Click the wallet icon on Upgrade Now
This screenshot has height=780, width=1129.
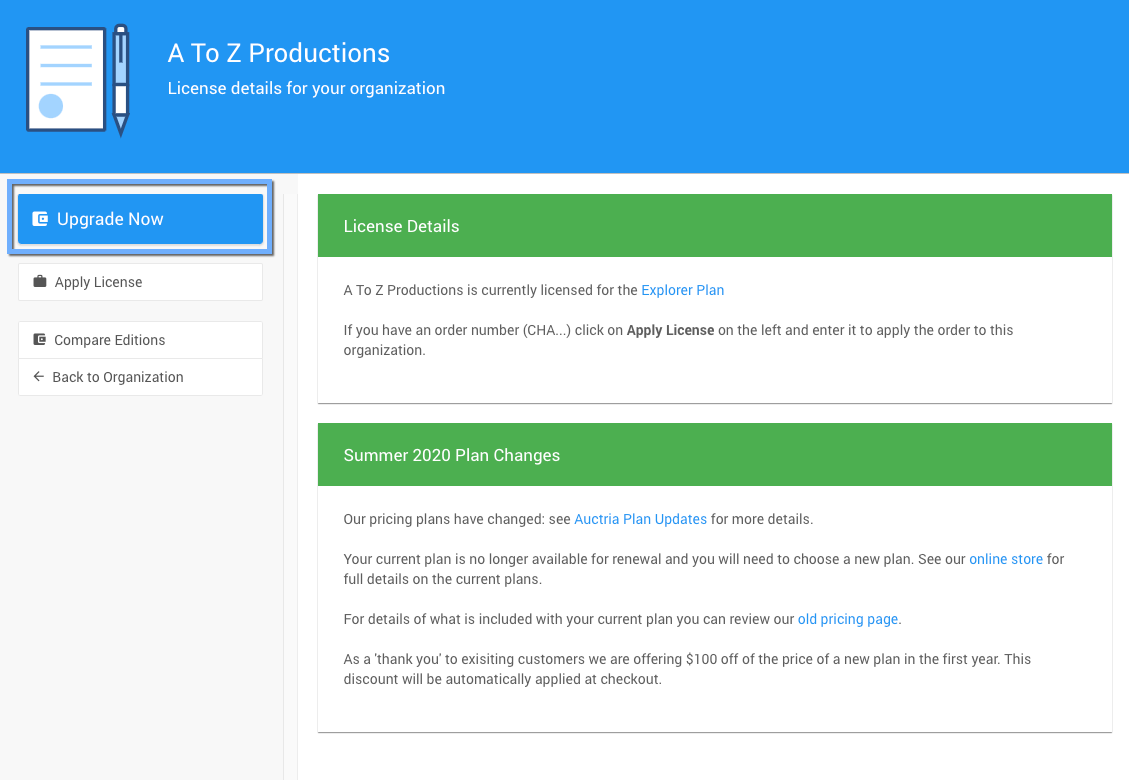click(x=40, y=219)
